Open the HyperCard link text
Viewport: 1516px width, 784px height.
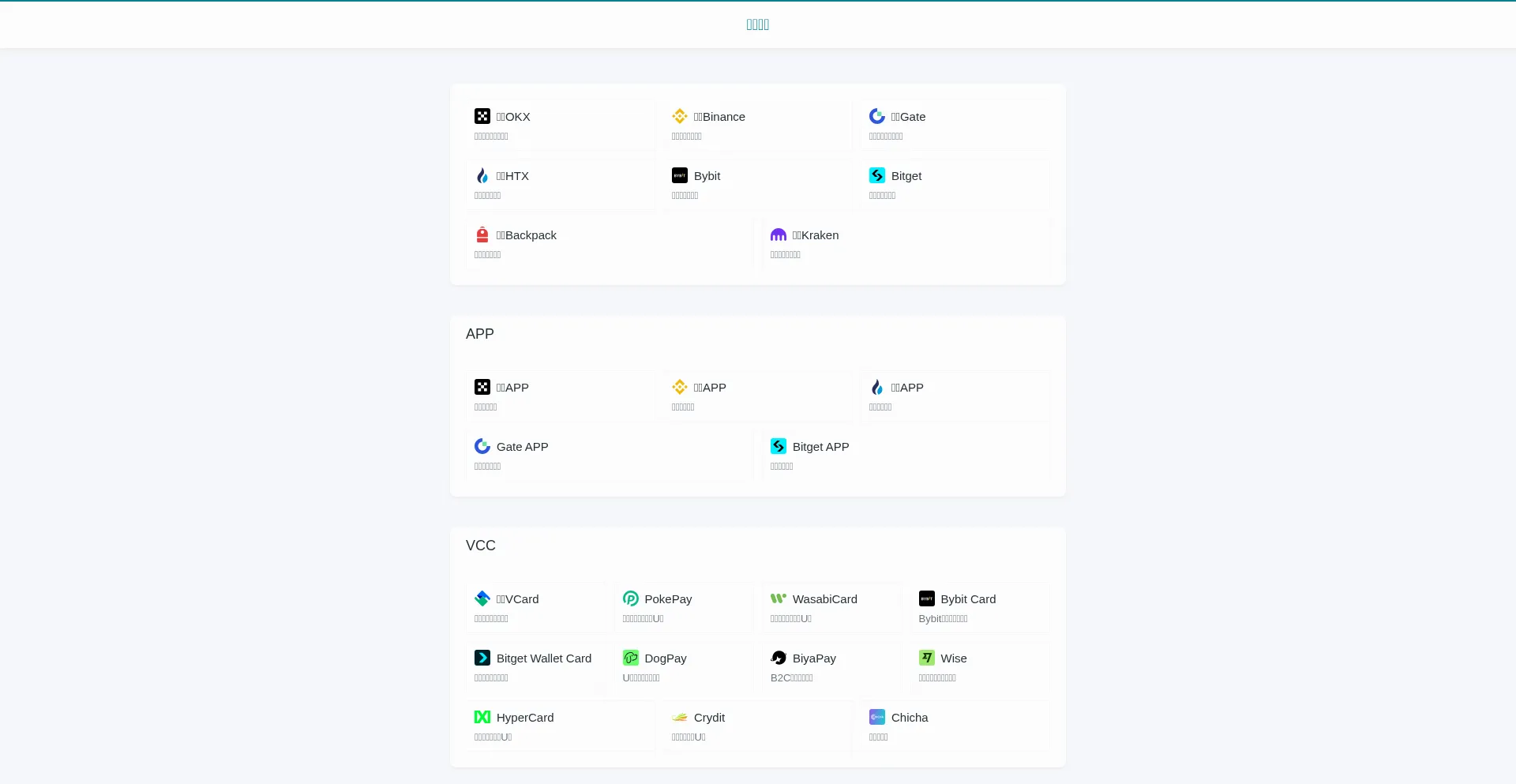pos(525,718)
